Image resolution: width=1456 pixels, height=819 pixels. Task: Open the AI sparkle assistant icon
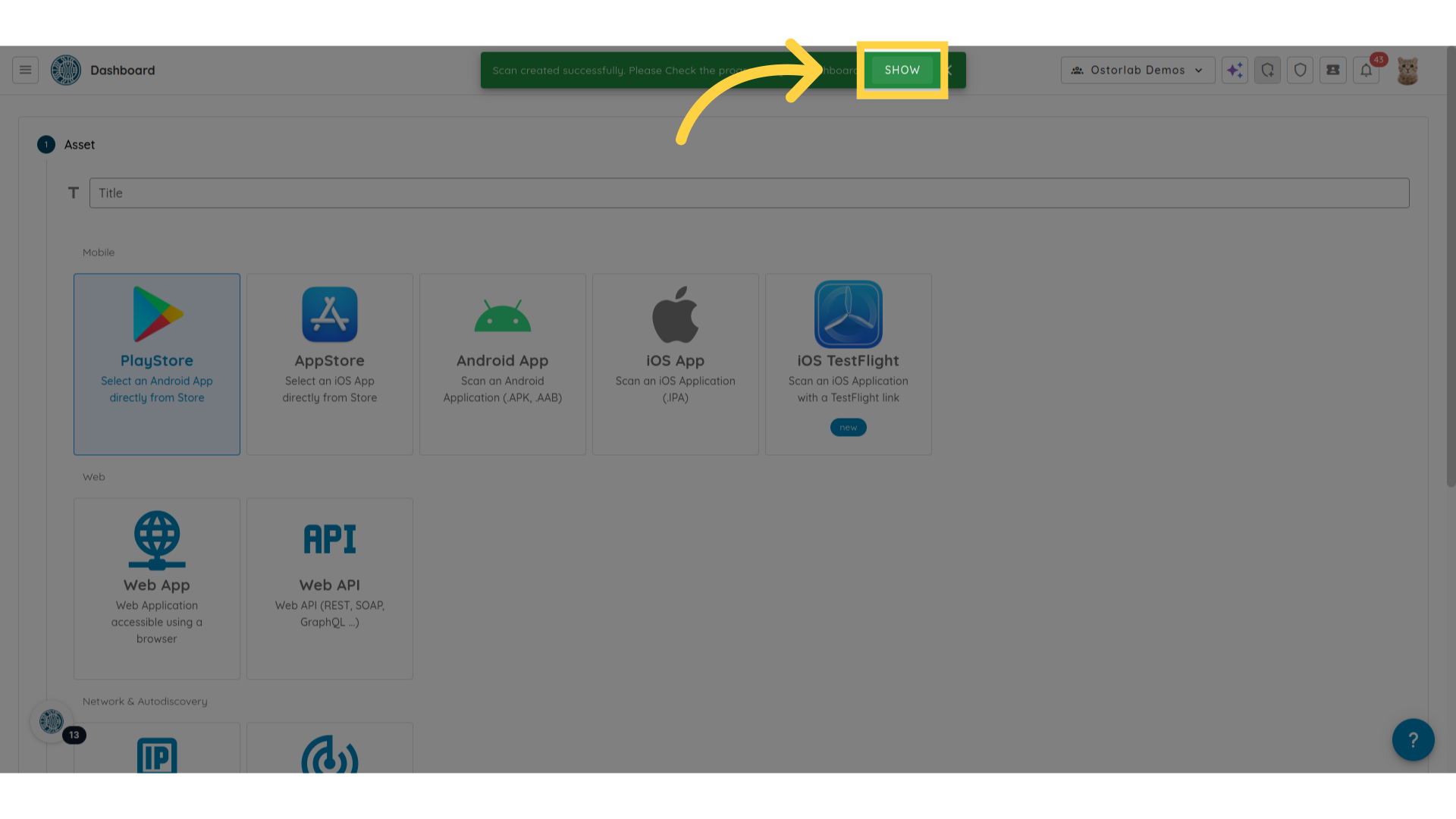(1235, 70)
